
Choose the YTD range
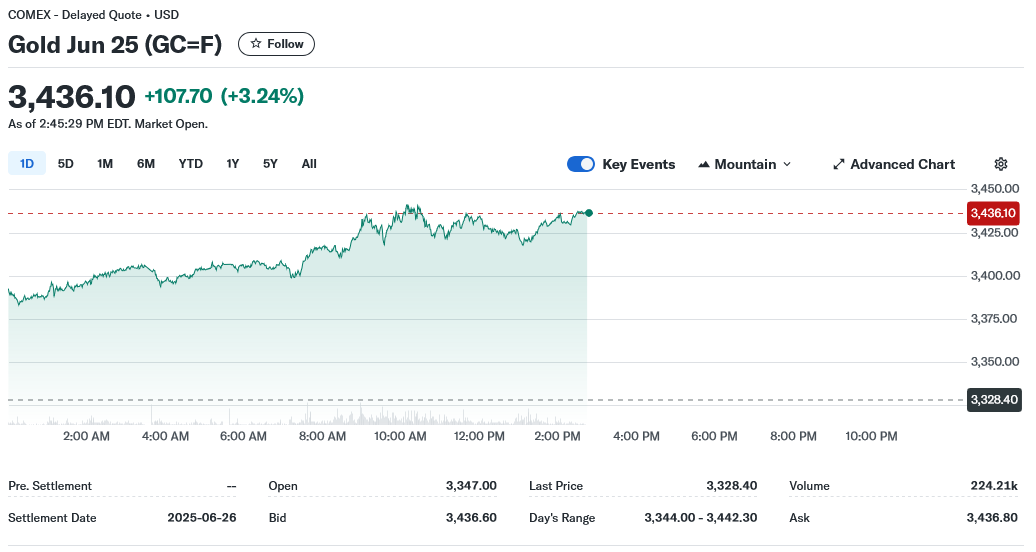pos(190,163)
